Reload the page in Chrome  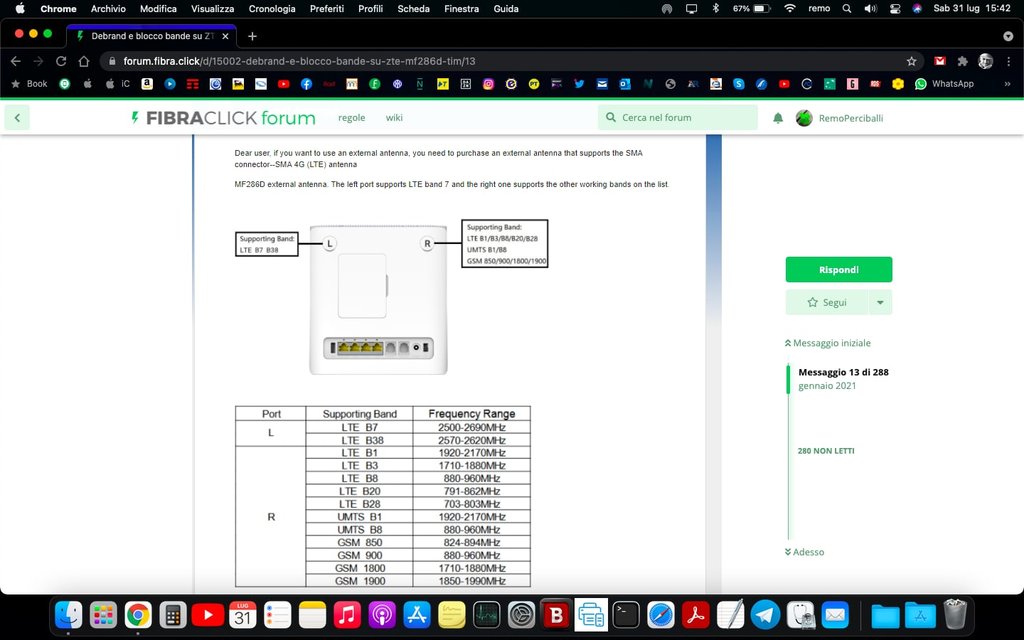tap(61, 61)
